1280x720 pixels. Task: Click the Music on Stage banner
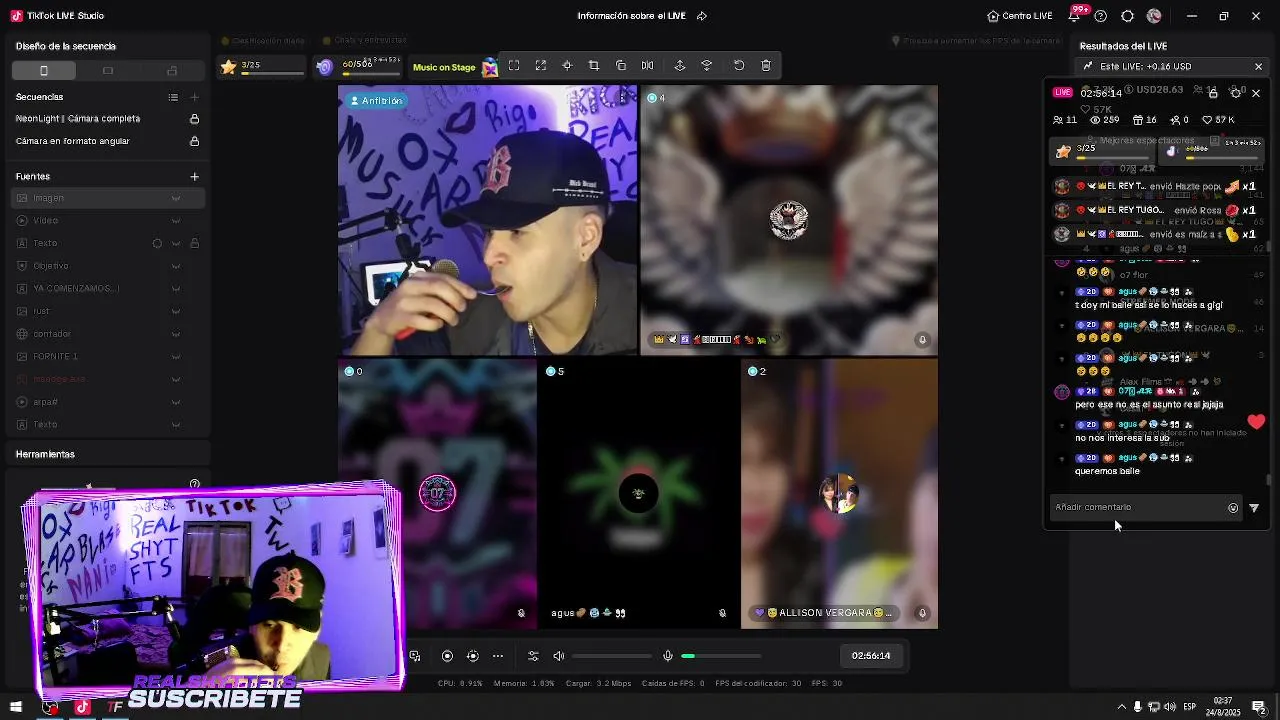(x=455, y=67)
